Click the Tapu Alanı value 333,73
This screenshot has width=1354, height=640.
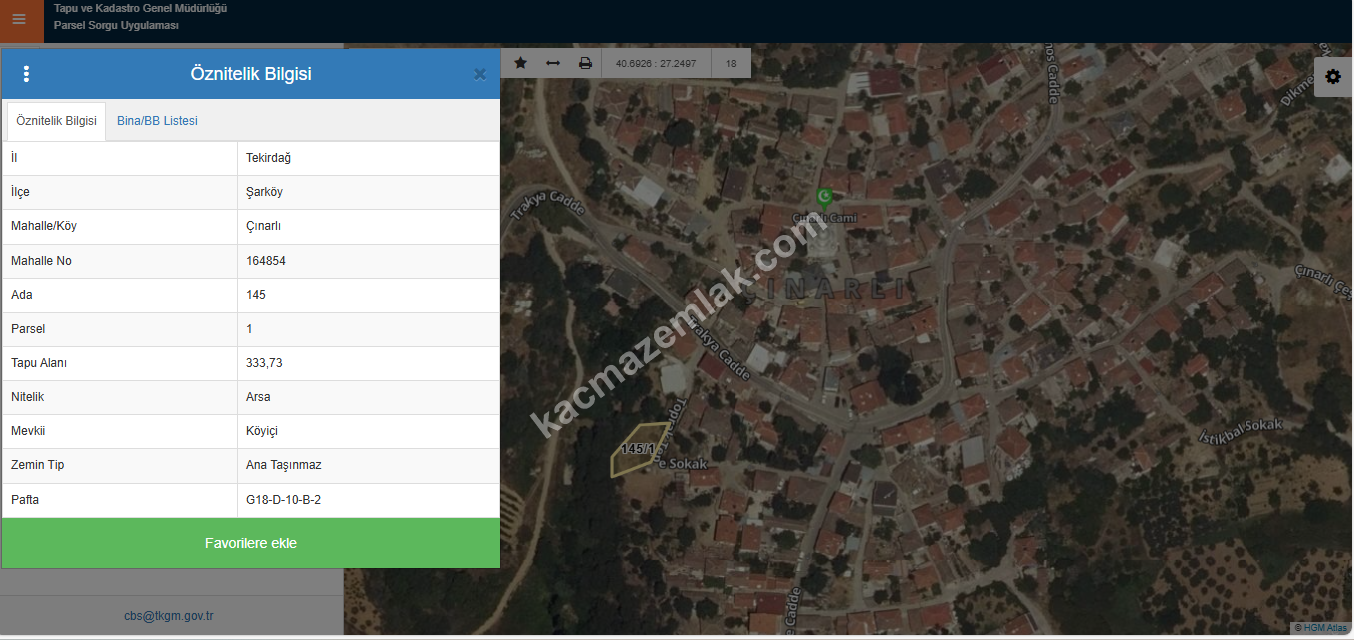click(264, 363)
